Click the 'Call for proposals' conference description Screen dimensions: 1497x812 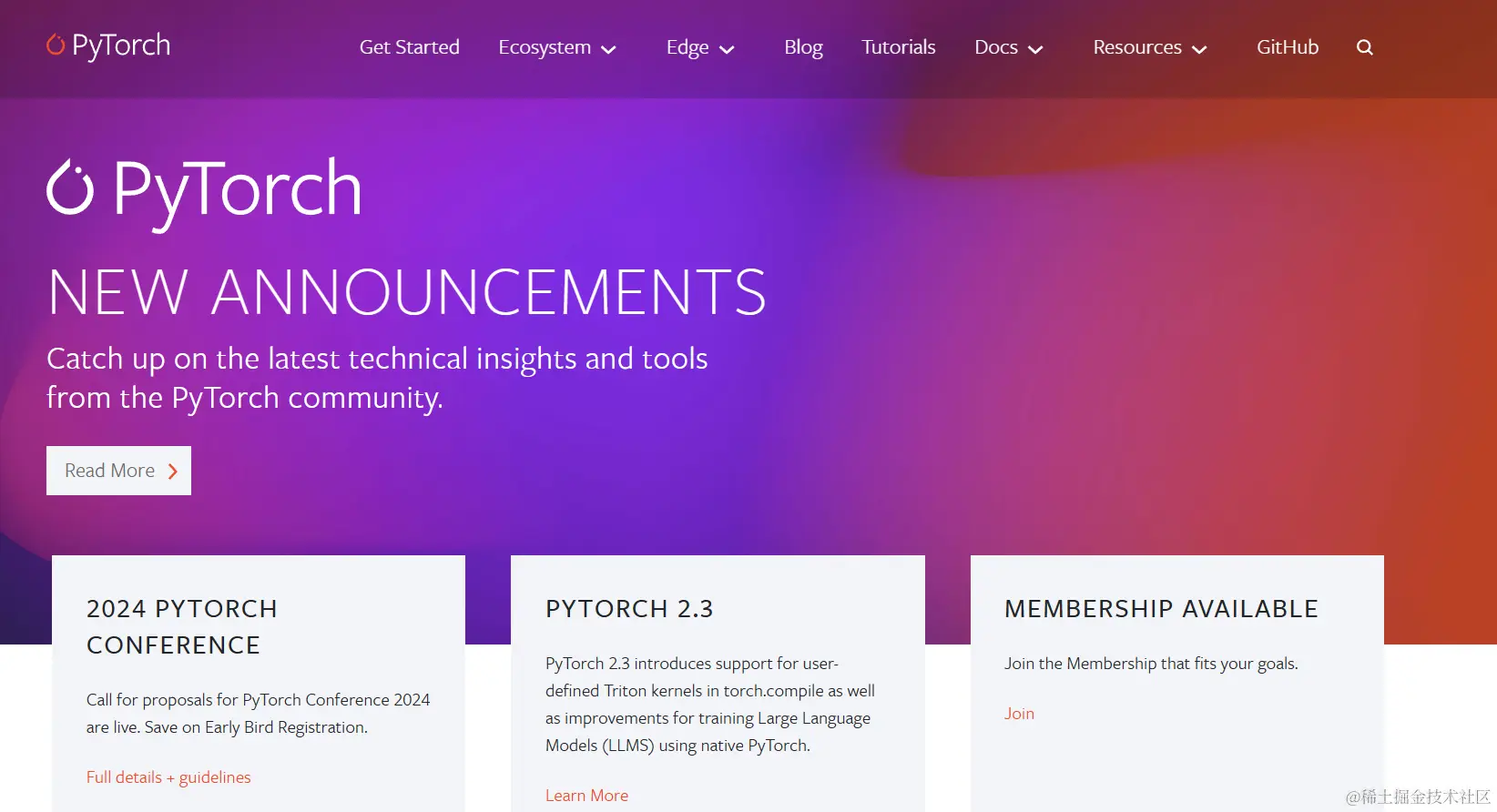(258, 714)
